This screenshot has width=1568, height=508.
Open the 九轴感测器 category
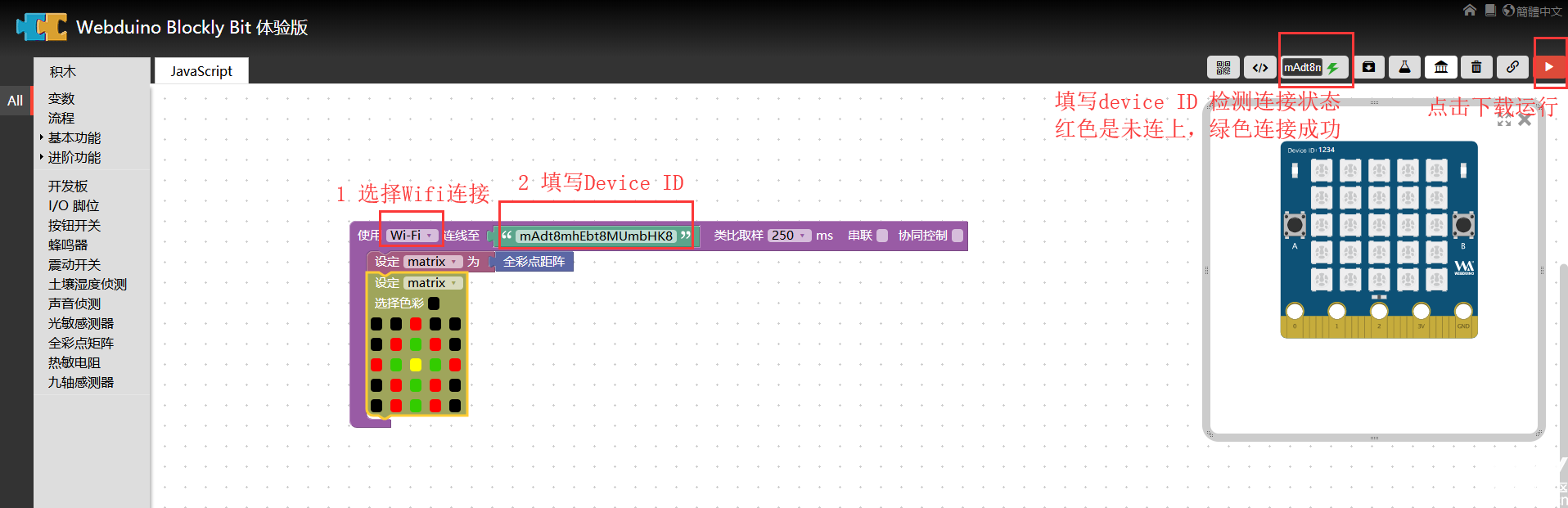click(81, 382)
